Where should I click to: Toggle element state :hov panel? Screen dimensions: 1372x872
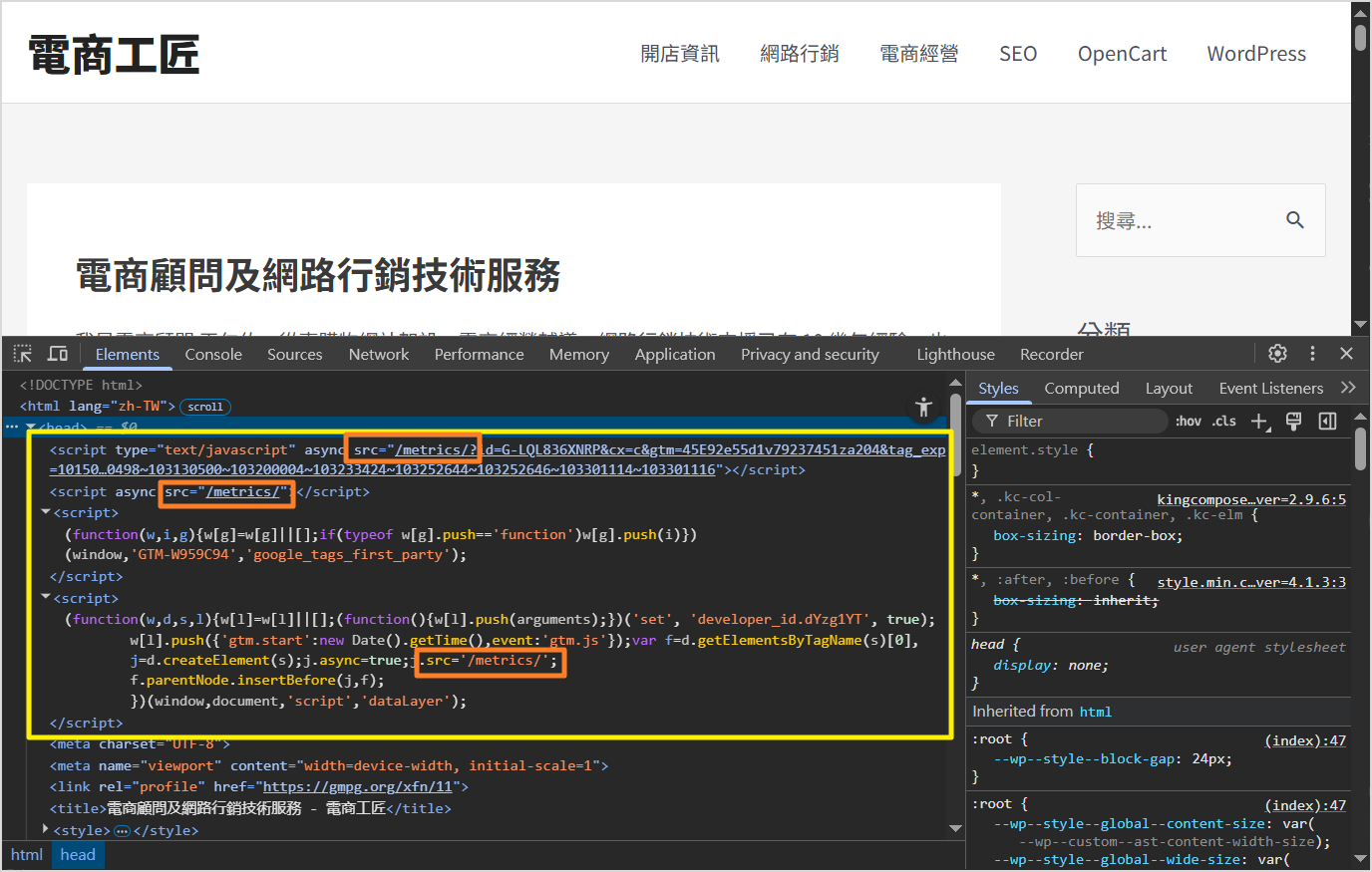click(1188, 422)
